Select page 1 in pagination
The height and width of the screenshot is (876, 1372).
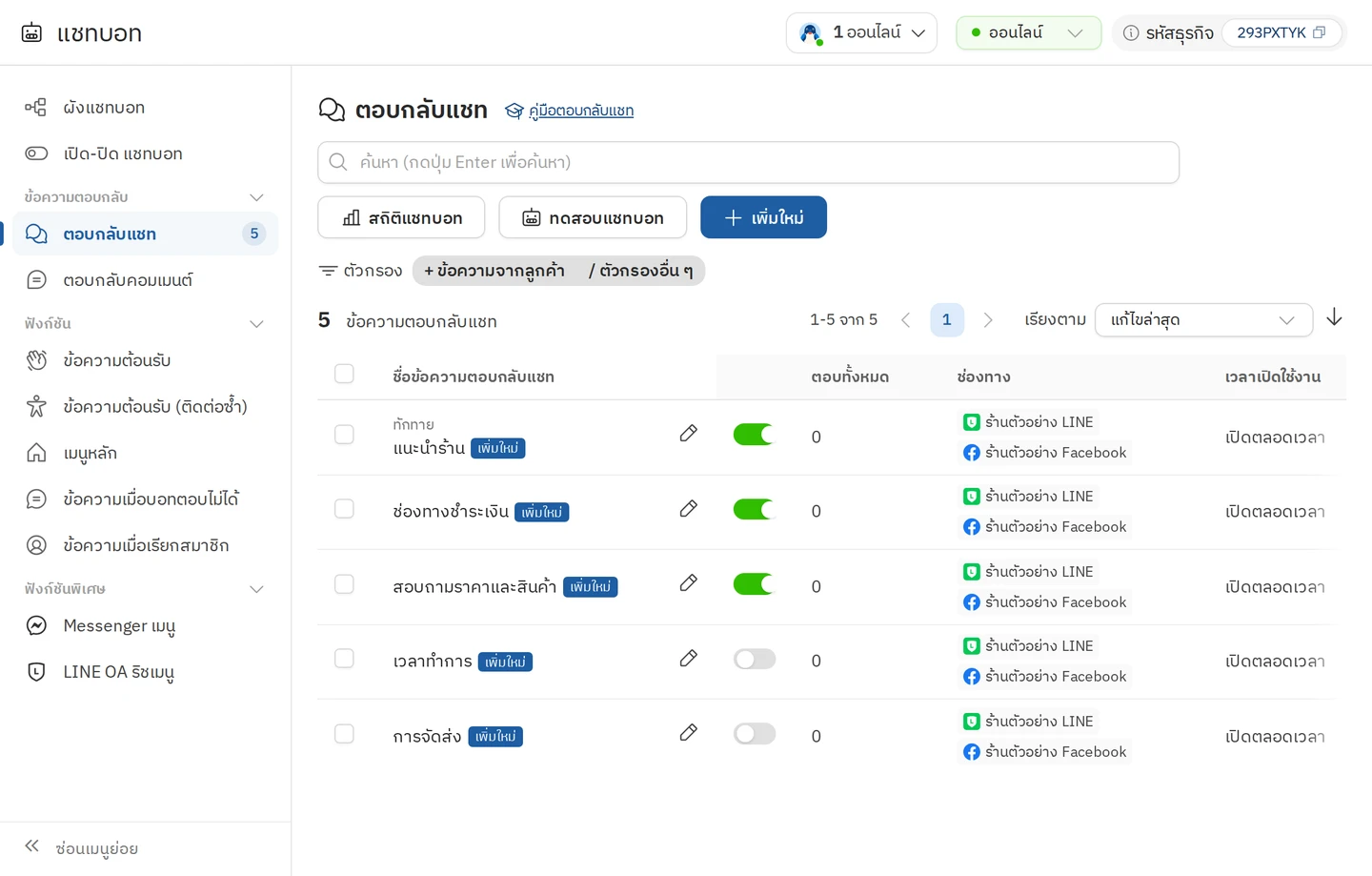point(946,320)
